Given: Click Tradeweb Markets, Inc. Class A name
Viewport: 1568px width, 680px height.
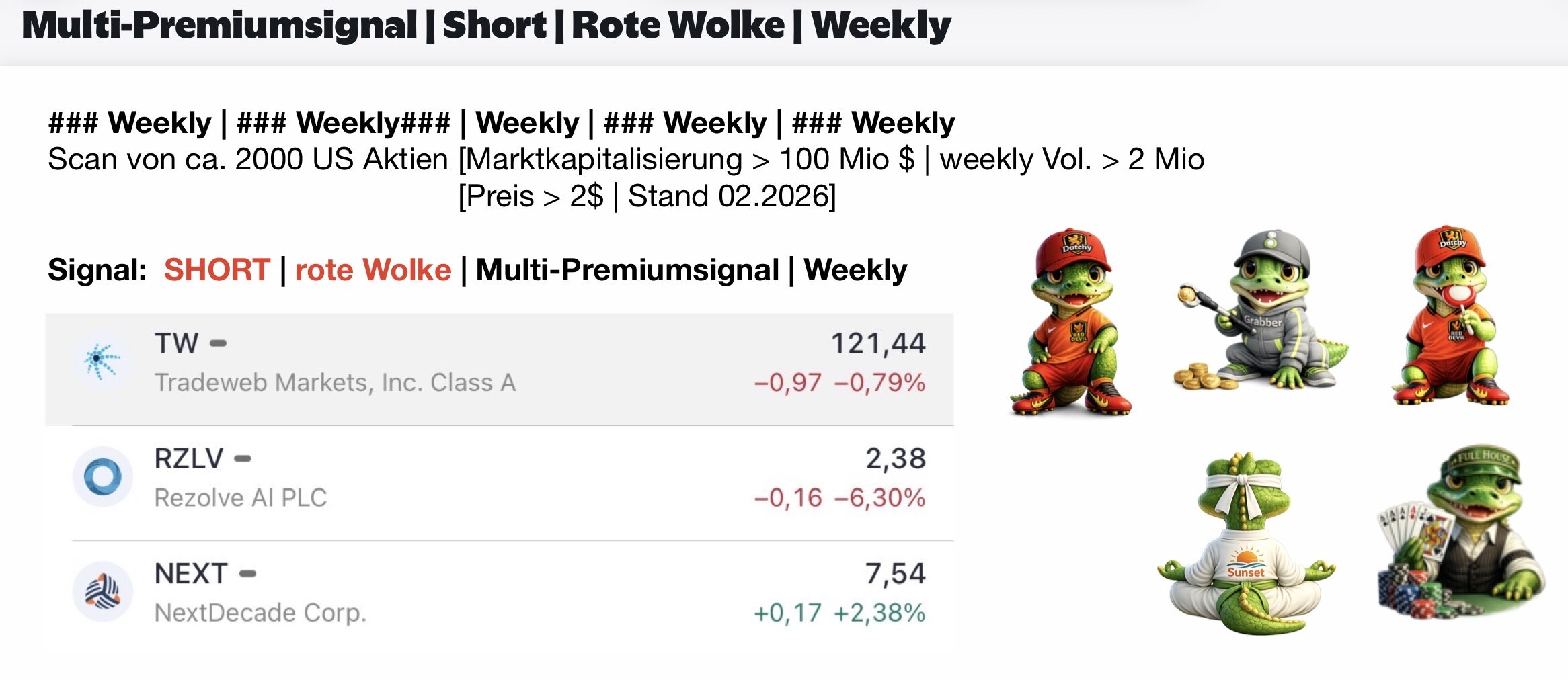Looking at the screenshot, I should pyautogui.click(x=335, y=382).
